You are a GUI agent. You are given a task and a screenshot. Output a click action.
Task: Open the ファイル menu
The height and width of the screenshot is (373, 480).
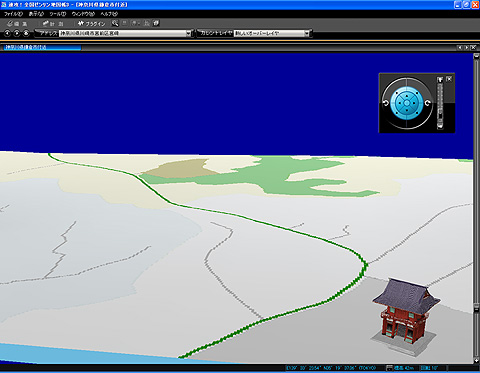[13, 14]
